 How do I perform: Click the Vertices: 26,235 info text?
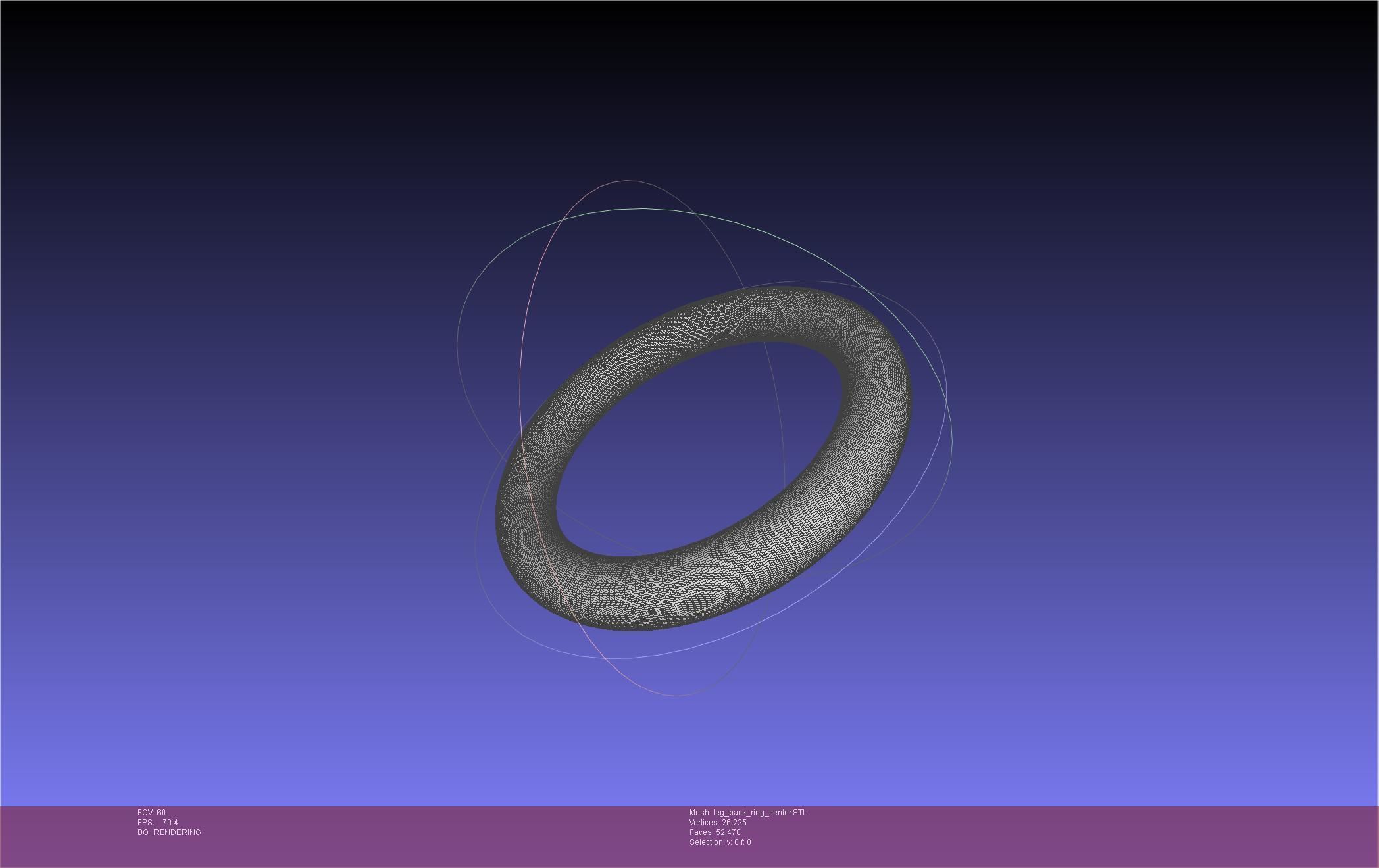pos(718,823)
